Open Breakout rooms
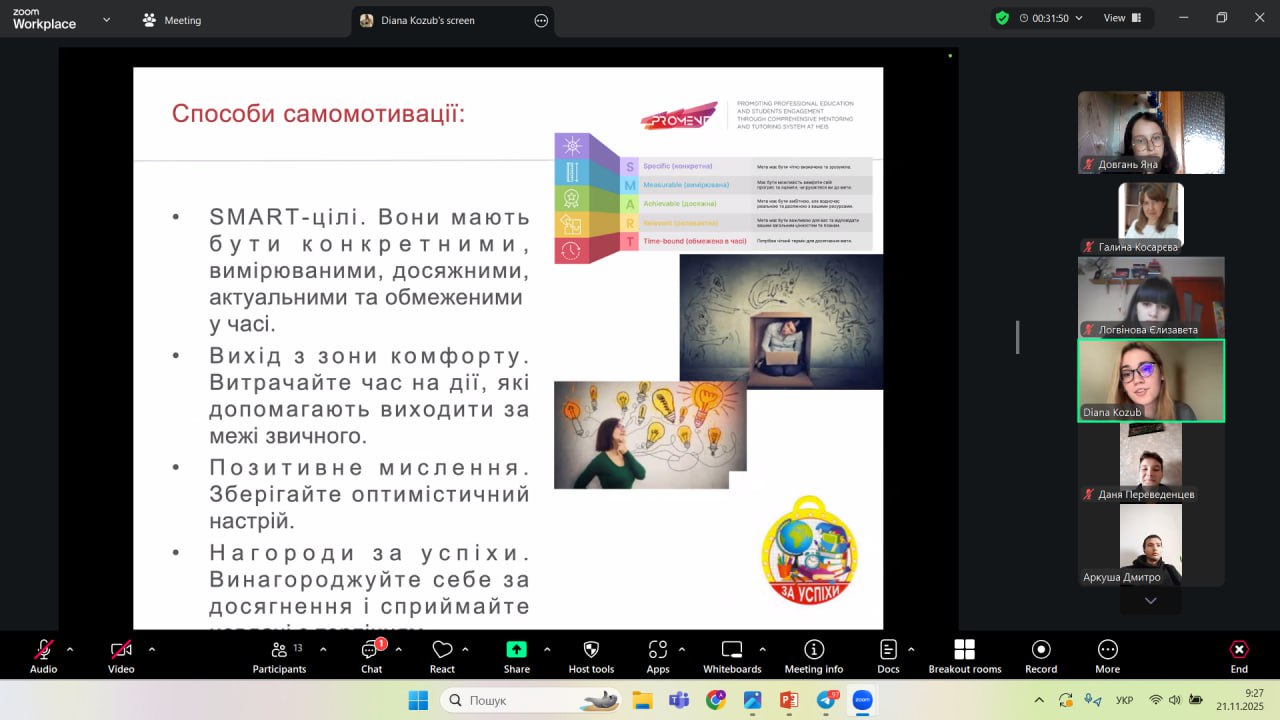Image resolution: width=1280 pixels, height=720 pixels. pyautogui.click(x=964, y=656)
